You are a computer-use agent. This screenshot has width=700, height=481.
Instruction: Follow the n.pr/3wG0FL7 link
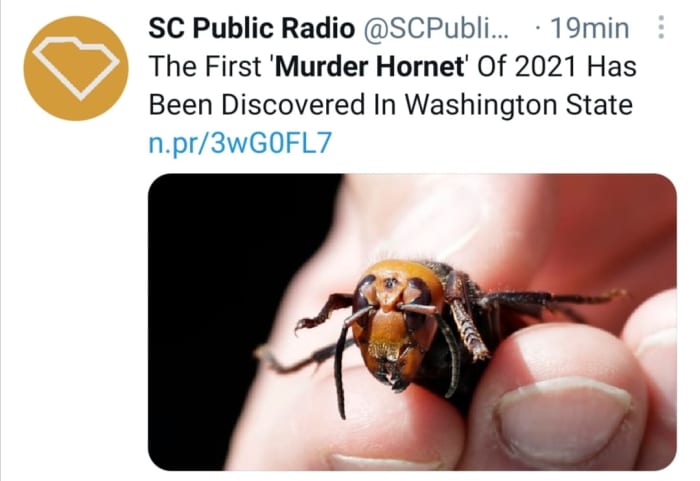(x=240, y=143)
